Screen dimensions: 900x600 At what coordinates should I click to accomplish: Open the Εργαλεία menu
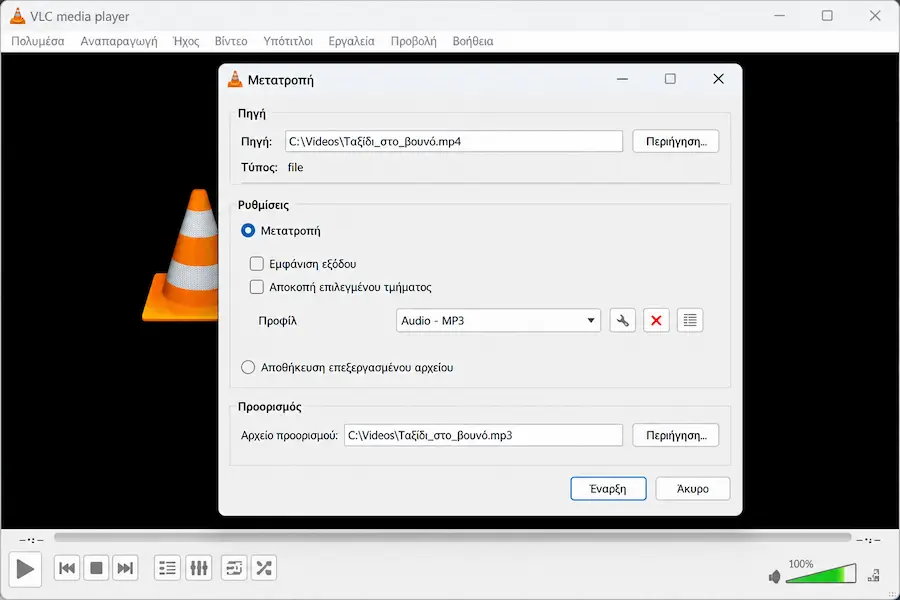pos(351,41)
